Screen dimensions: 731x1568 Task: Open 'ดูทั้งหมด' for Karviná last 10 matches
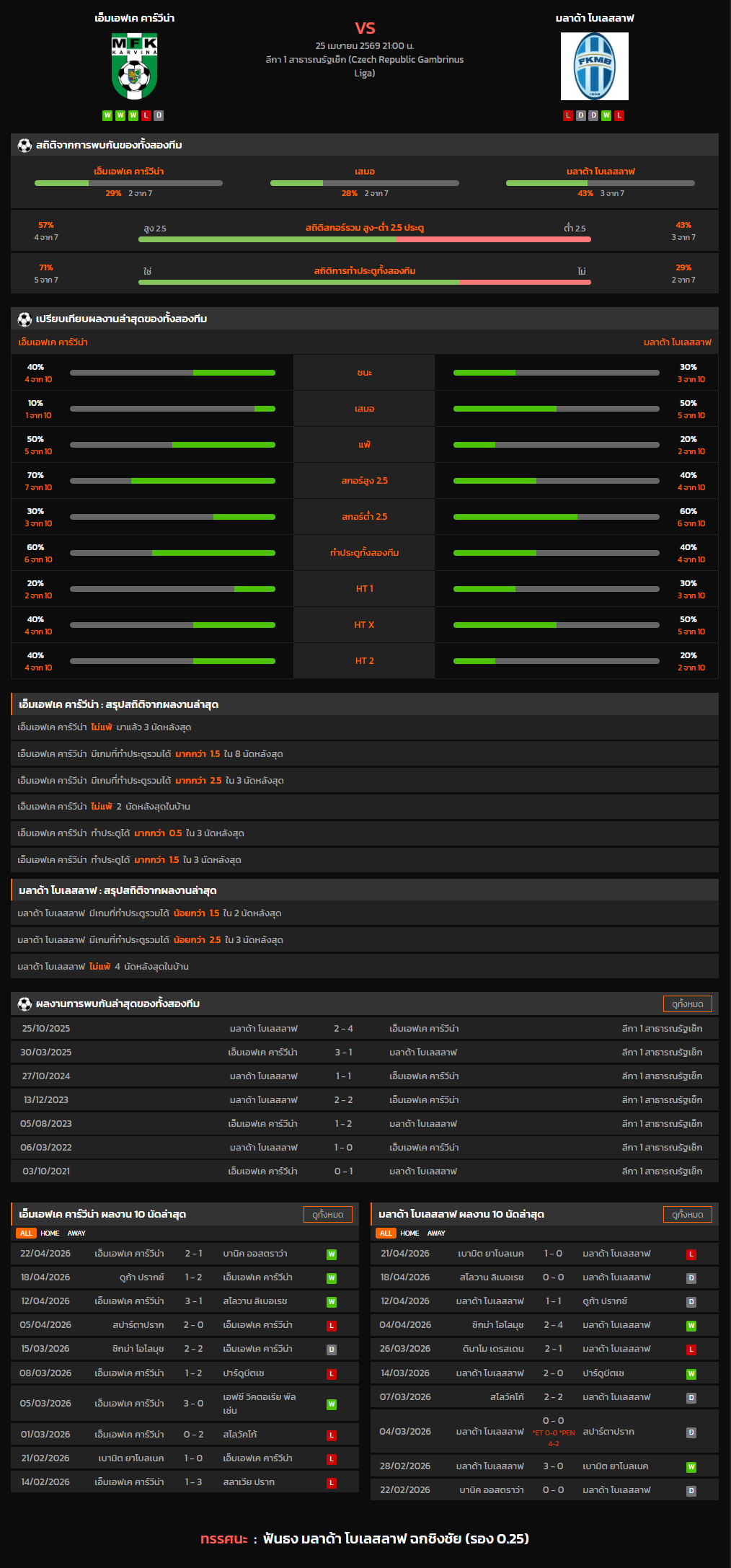tap(327, 1215)
